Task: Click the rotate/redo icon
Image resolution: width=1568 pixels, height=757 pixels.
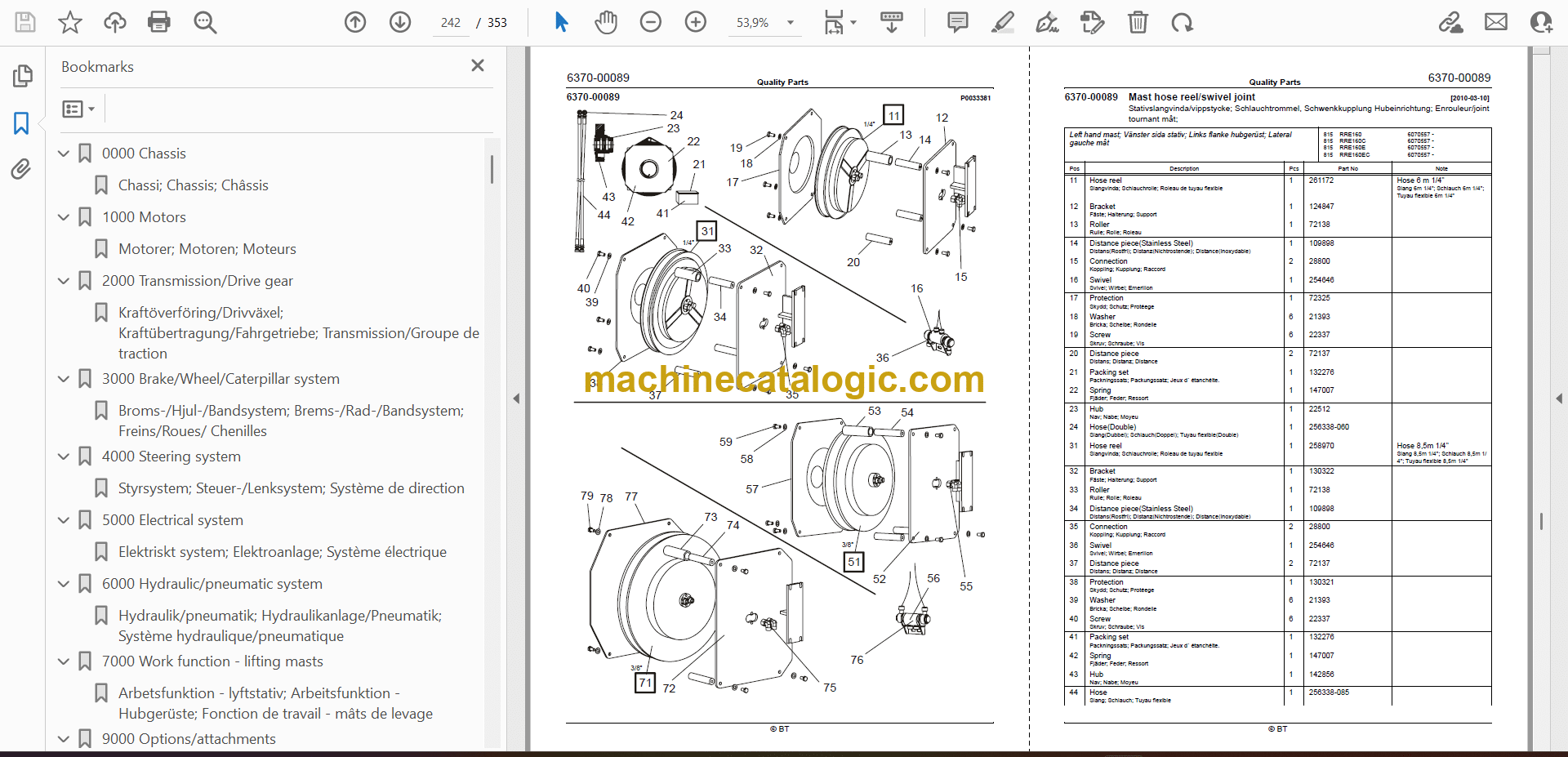Action: (1182, 22)
